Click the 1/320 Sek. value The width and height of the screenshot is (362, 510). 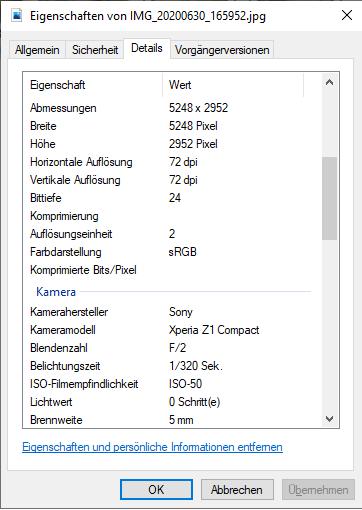click(196, 366)
